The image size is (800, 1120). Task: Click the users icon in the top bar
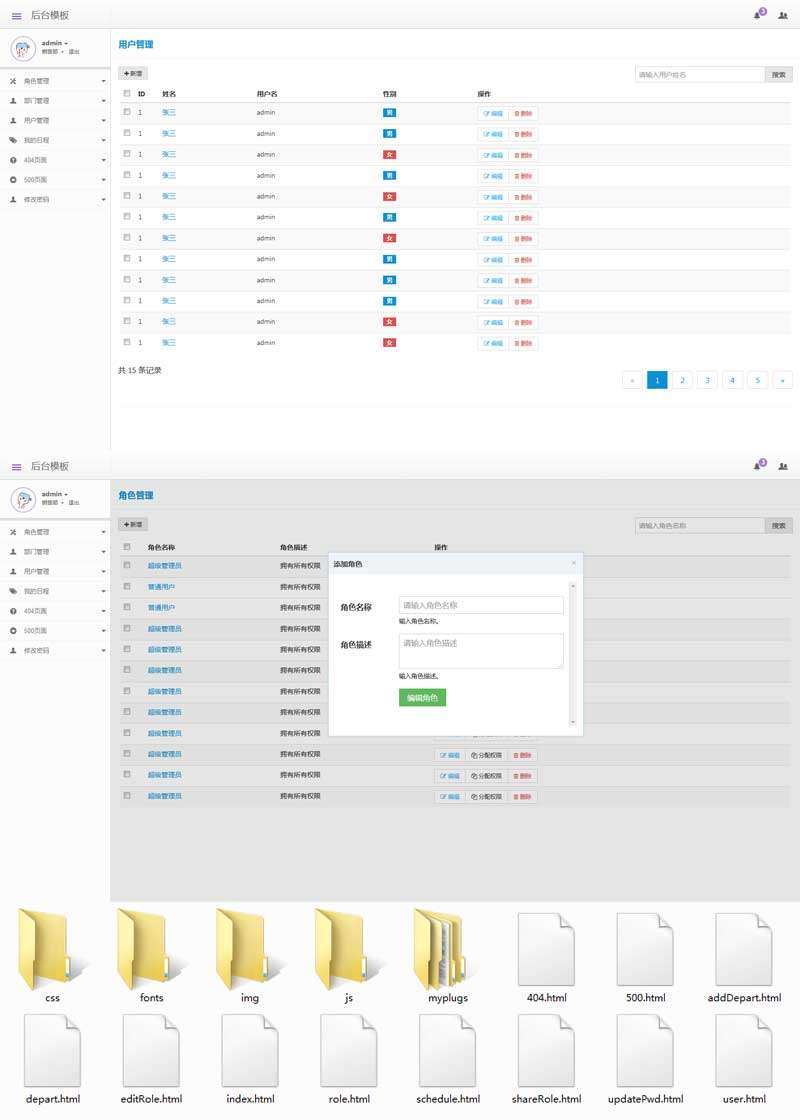pyautogui.click(x=783, y=17)
